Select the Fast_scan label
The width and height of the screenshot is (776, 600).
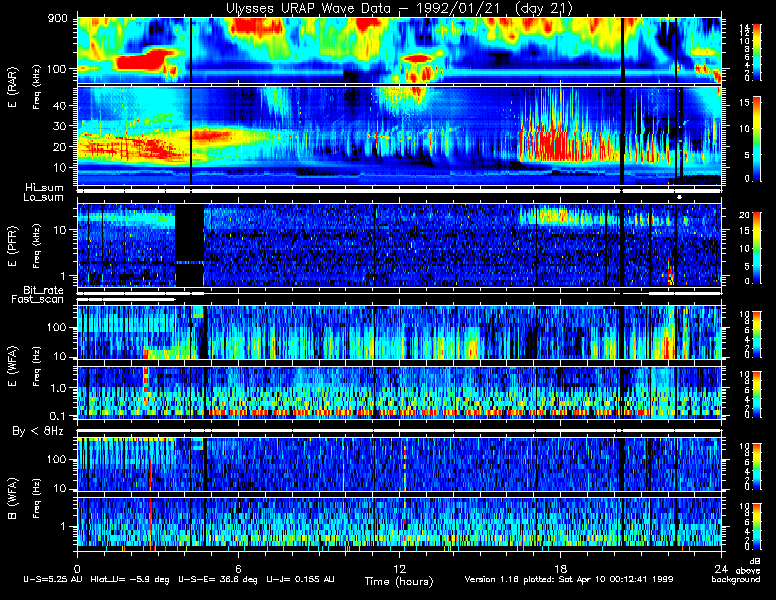coord(38,300)
